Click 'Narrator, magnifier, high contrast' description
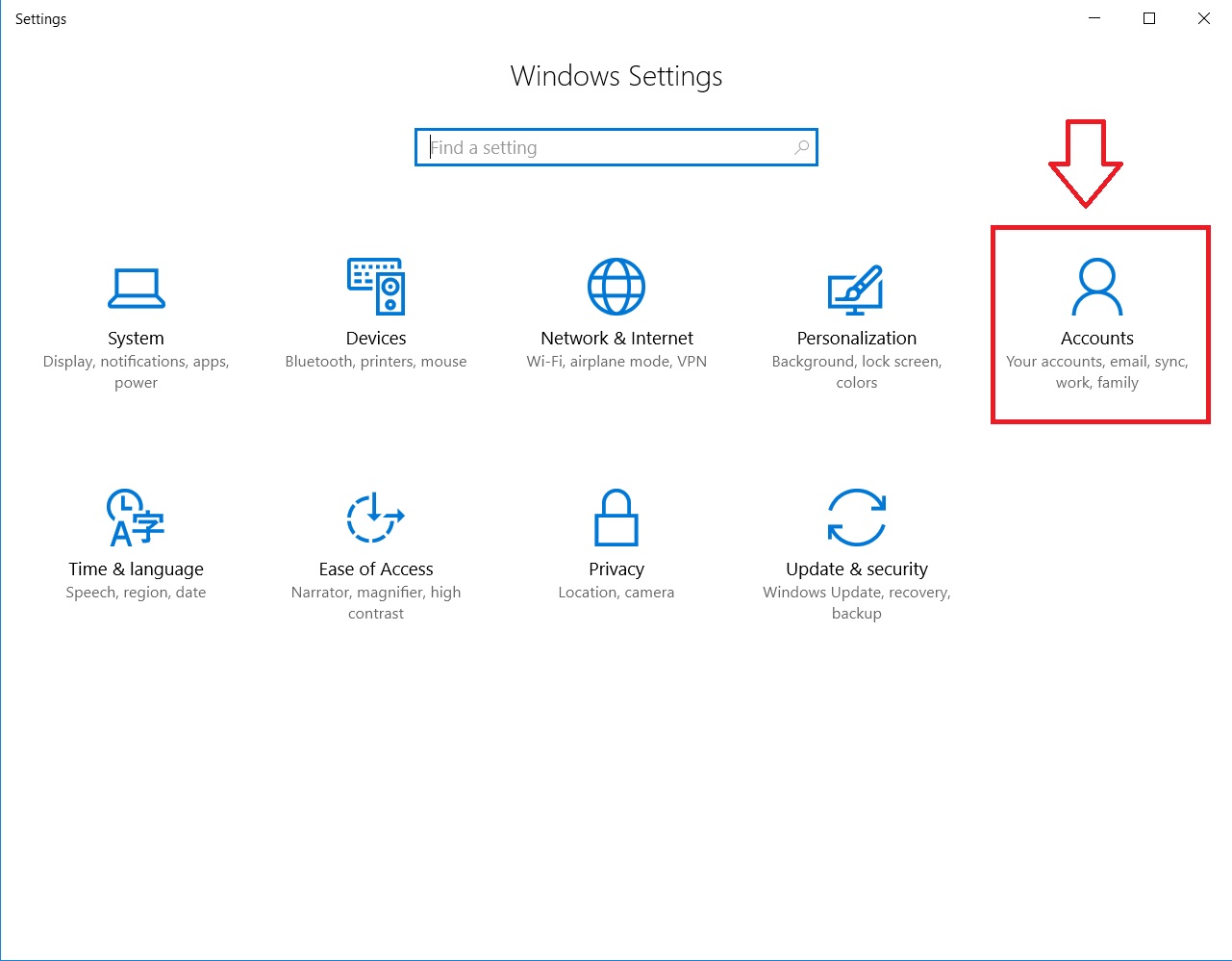Viewport: 1232px width, 961px height. pyautogui.click(x=376, y=602)
